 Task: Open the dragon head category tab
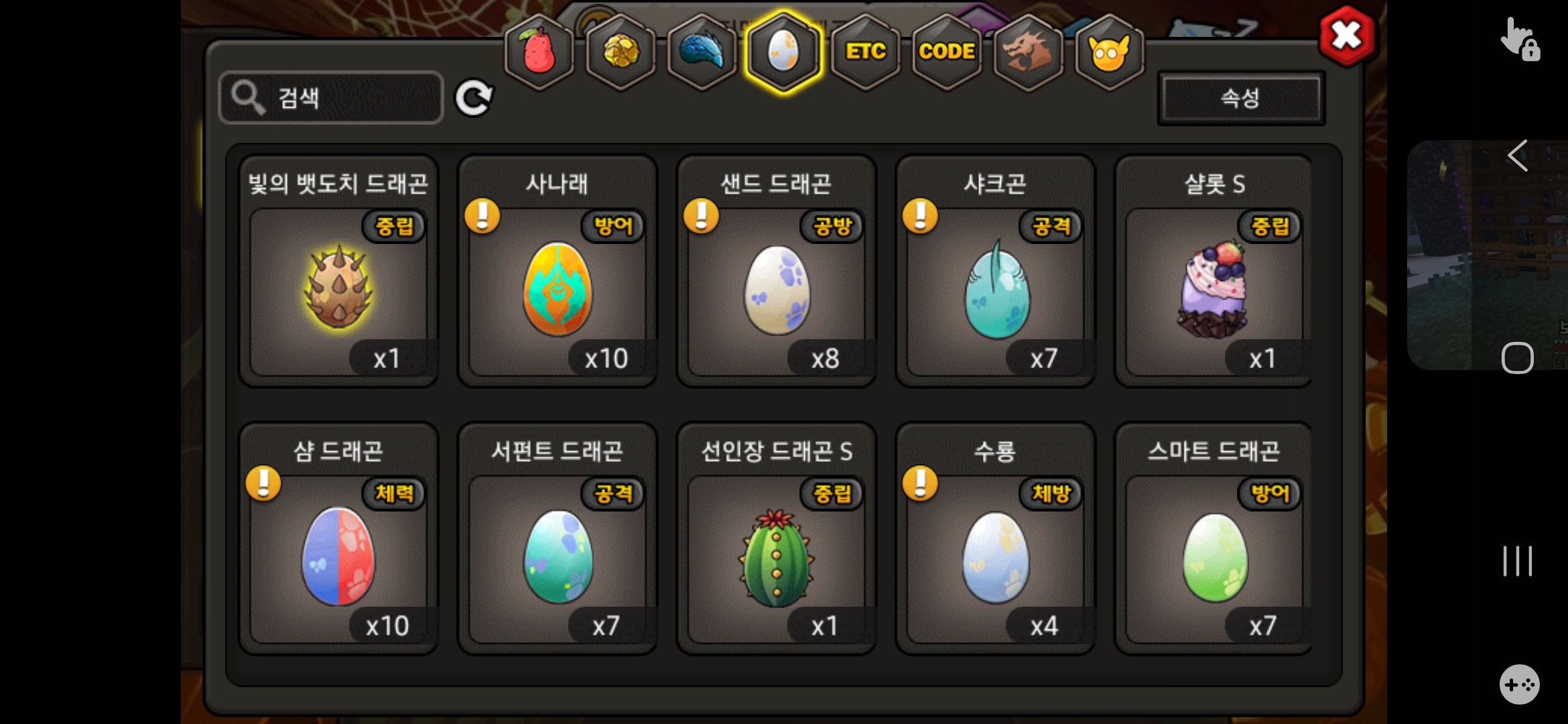click(x=1029, y=52)
